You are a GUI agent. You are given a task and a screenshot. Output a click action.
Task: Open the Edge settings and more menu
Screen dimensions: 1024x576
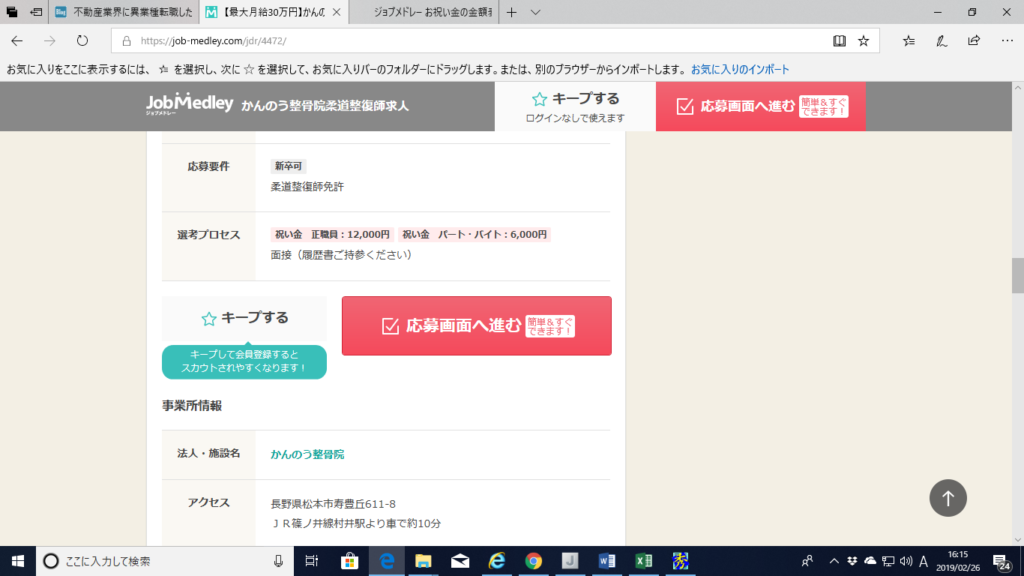pos(1005,41)
